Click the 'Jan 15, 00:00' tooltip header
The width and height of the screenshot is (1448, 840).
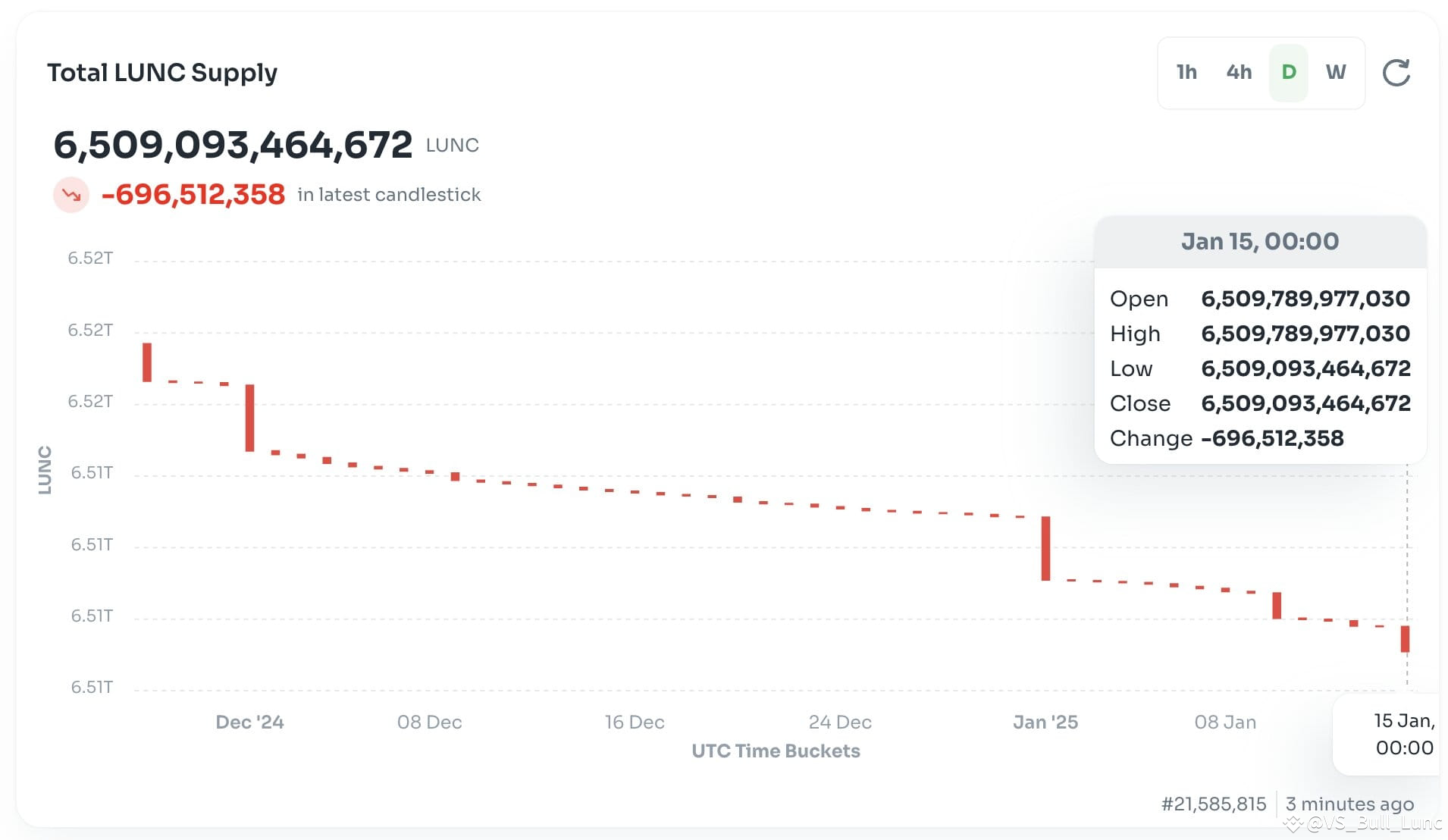1260,241
